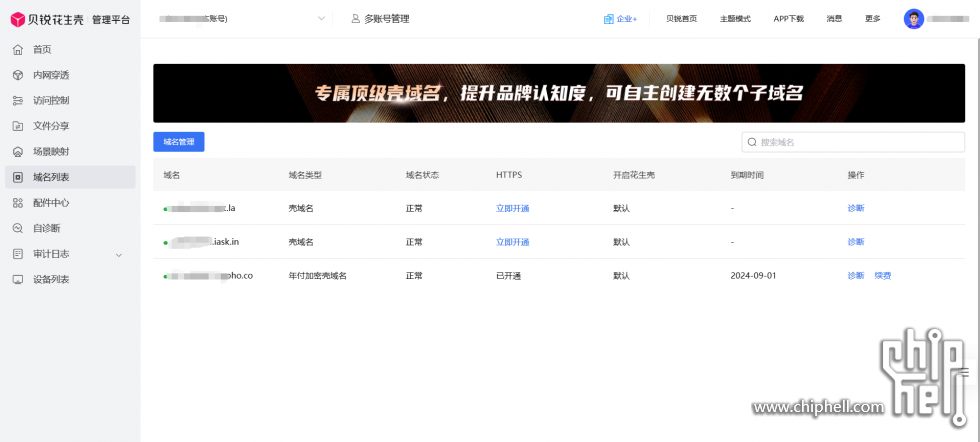Screen dimensions: 980x442
Task: Open 多账号管理 link
Action: pyautogui.click(x=380, y=19)
